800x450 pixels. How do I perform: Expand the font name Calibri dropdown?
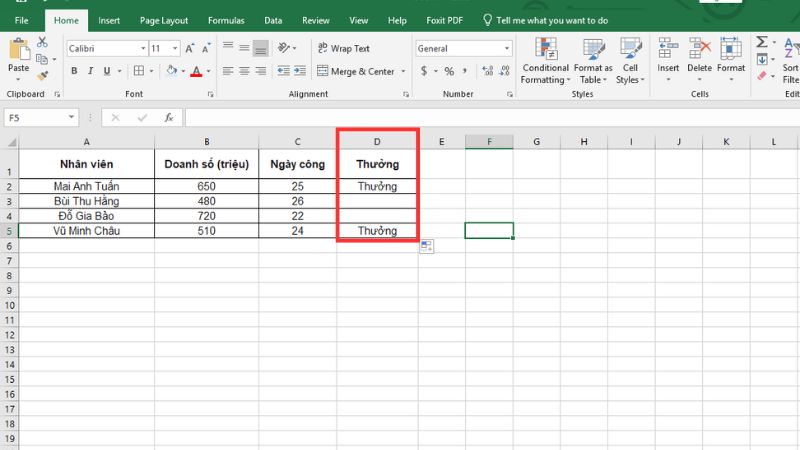point(142,48)
